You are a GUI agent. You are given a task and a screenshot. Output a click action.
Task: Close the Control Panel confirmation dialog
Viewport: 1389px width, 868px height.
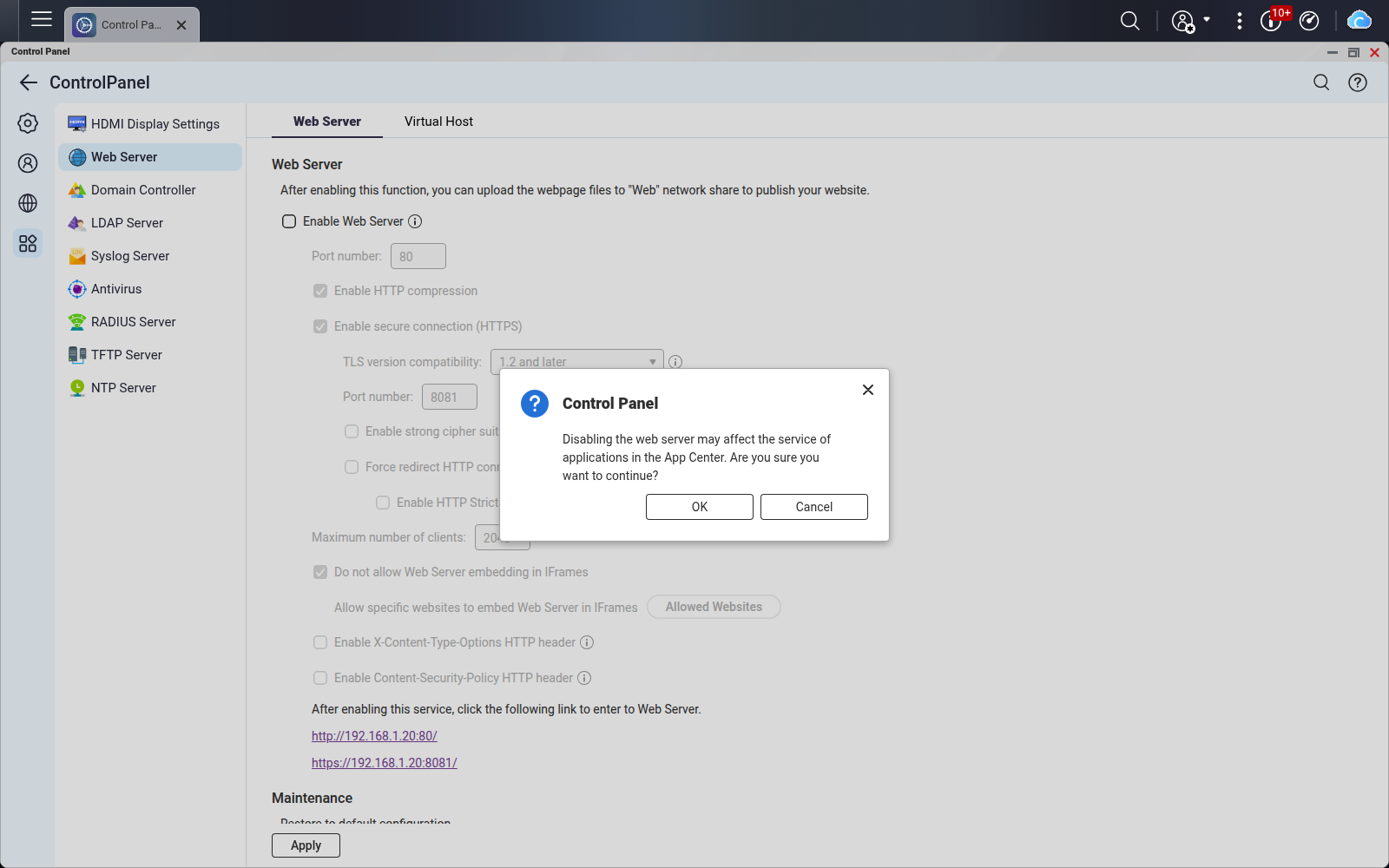click(868, 390)
